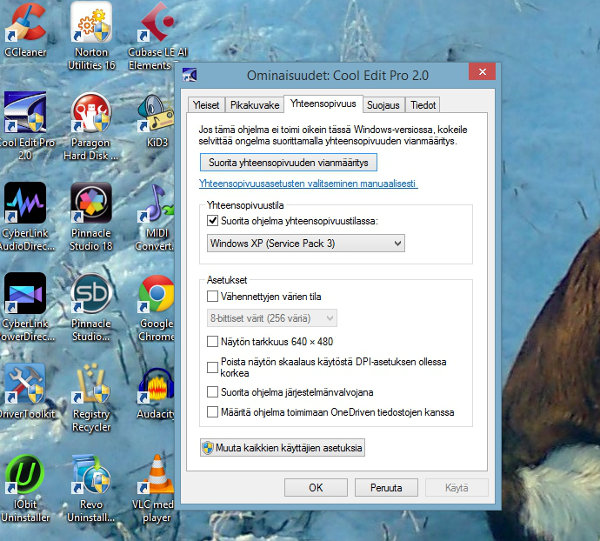Switch to the Suojaus tab
Viewport: 600px width, 541px height.
(x=383, y=105)
